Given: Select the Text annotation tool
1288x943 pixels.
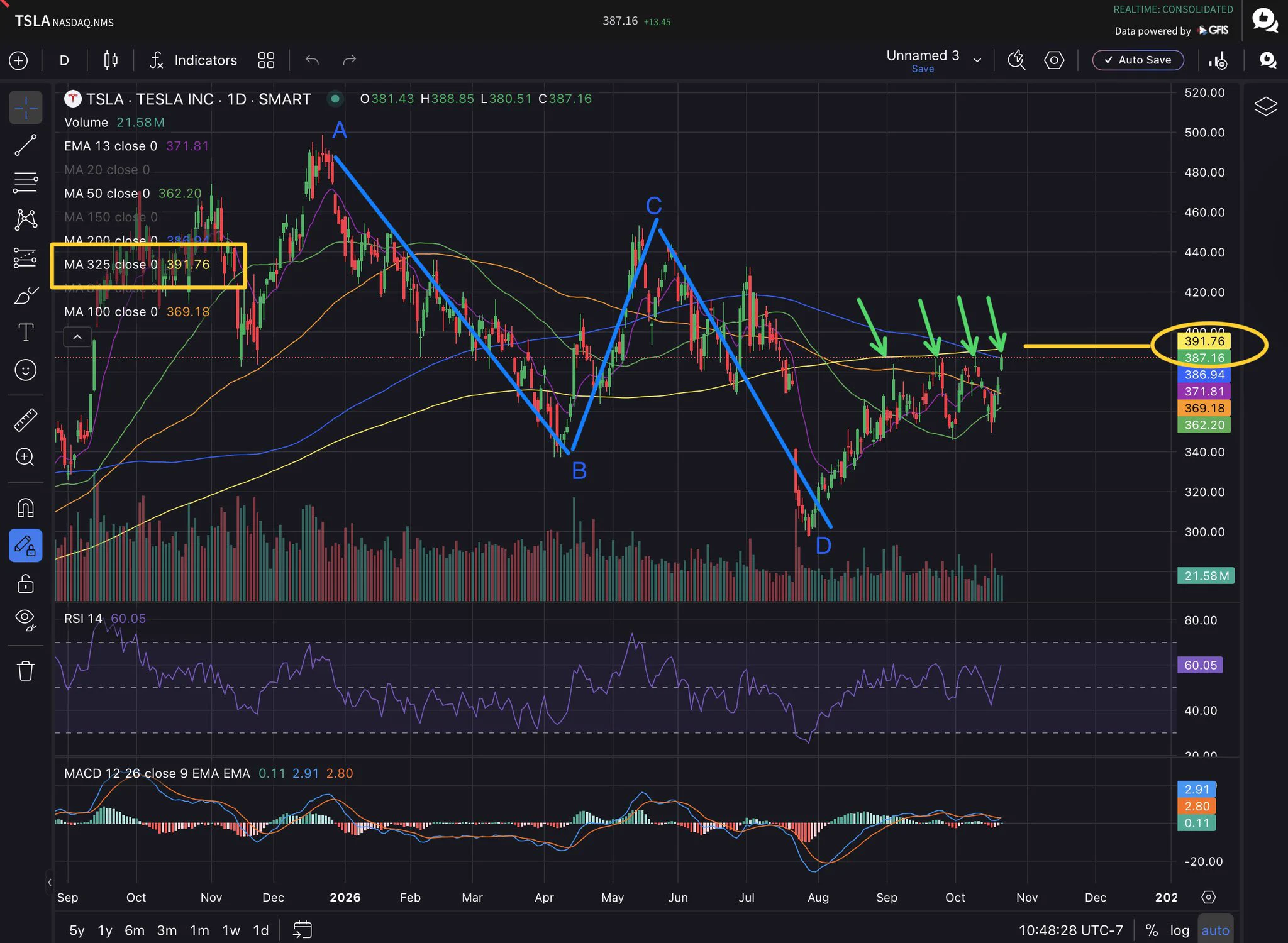Looking at the screenshot, I should pyautogui.click(x=25, y=333).
